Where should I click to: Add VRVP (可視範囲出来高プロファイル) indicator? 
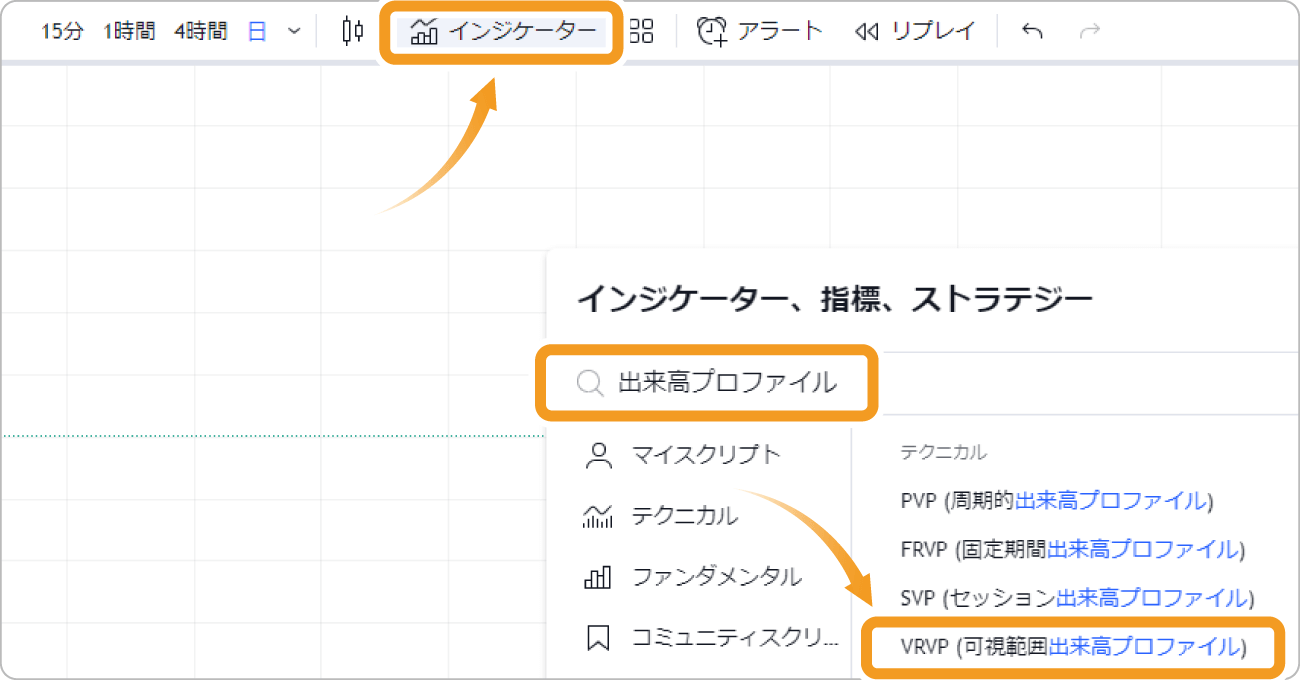pyautogui.click(x=1072, y=647)
